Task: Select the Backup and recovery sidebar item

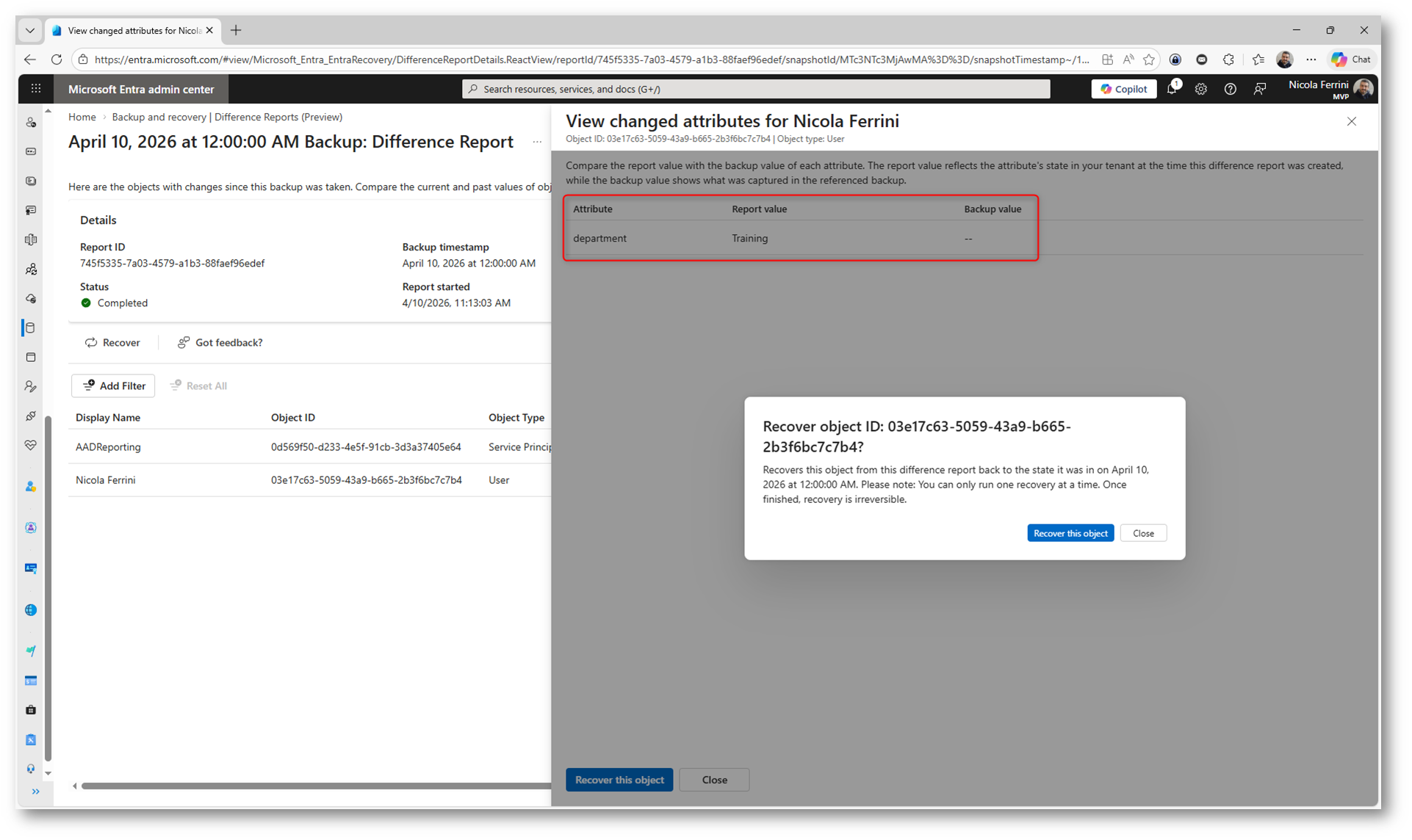Action: click(31, 328)
